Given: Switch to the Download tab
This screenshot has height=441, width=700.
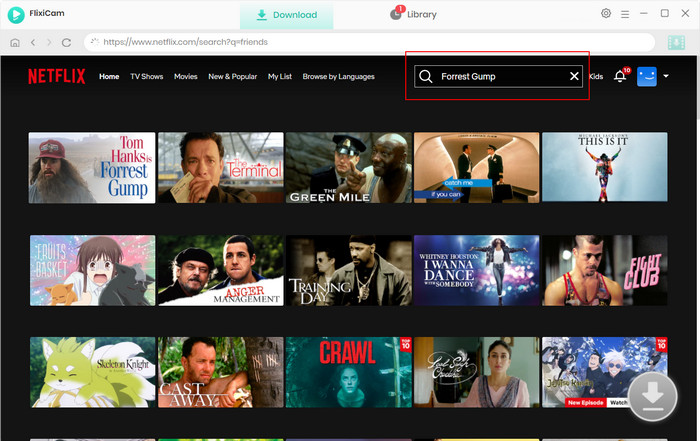Looking at the screenshot, I should [x=287, y=15].
